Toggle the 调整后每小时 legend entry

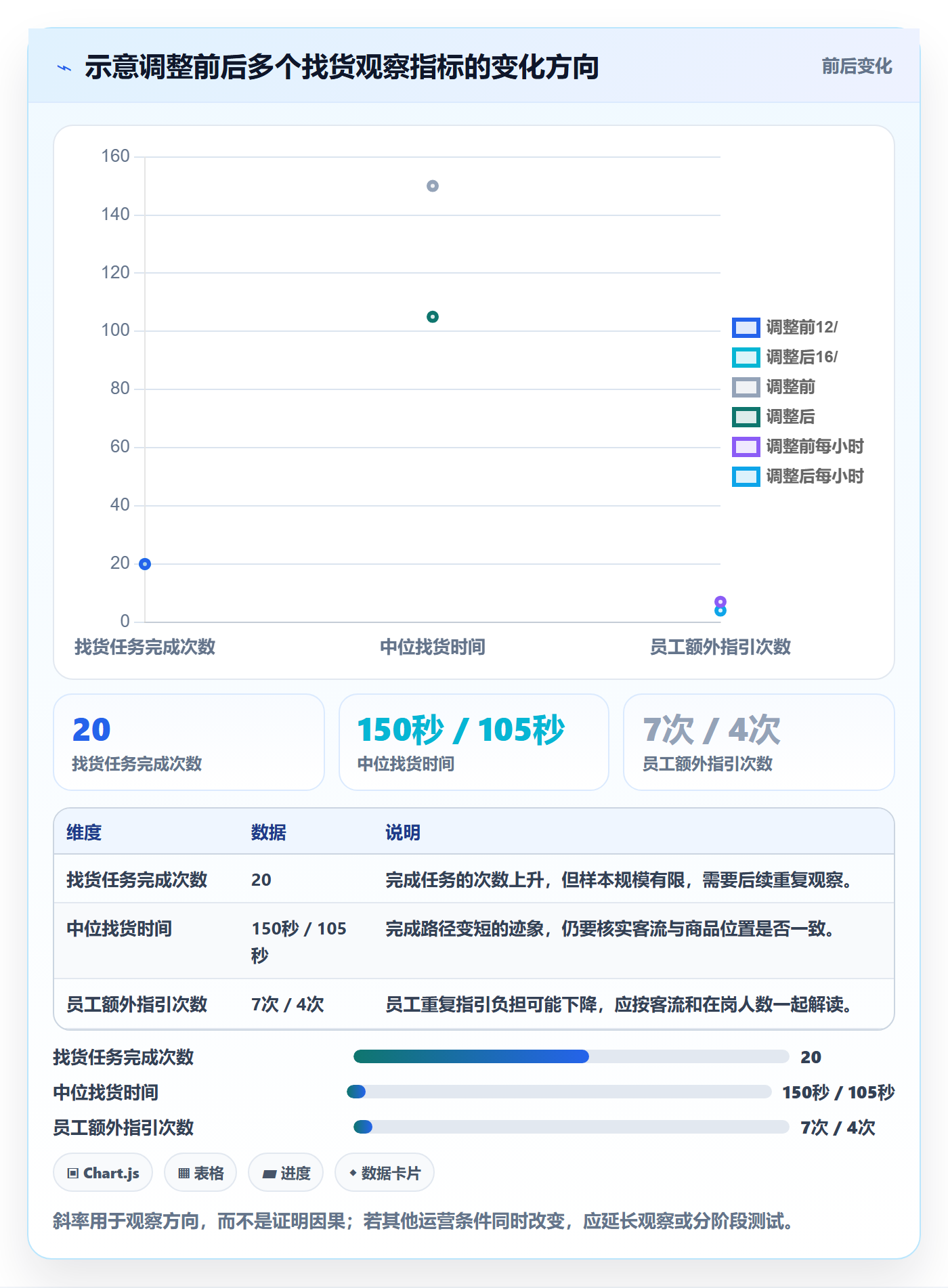point(798,477)
